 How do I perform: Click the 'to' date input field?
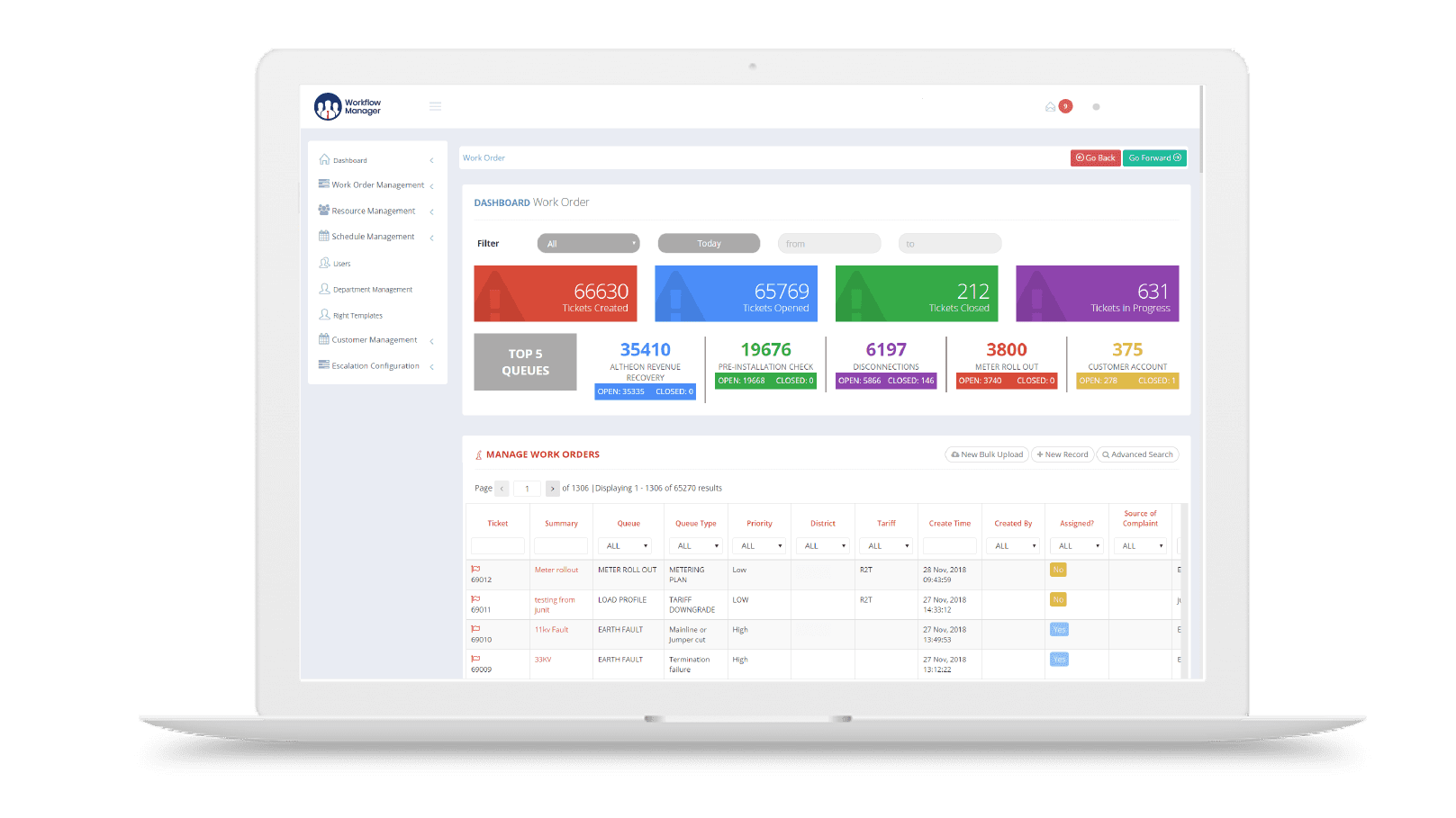(950, 243)
